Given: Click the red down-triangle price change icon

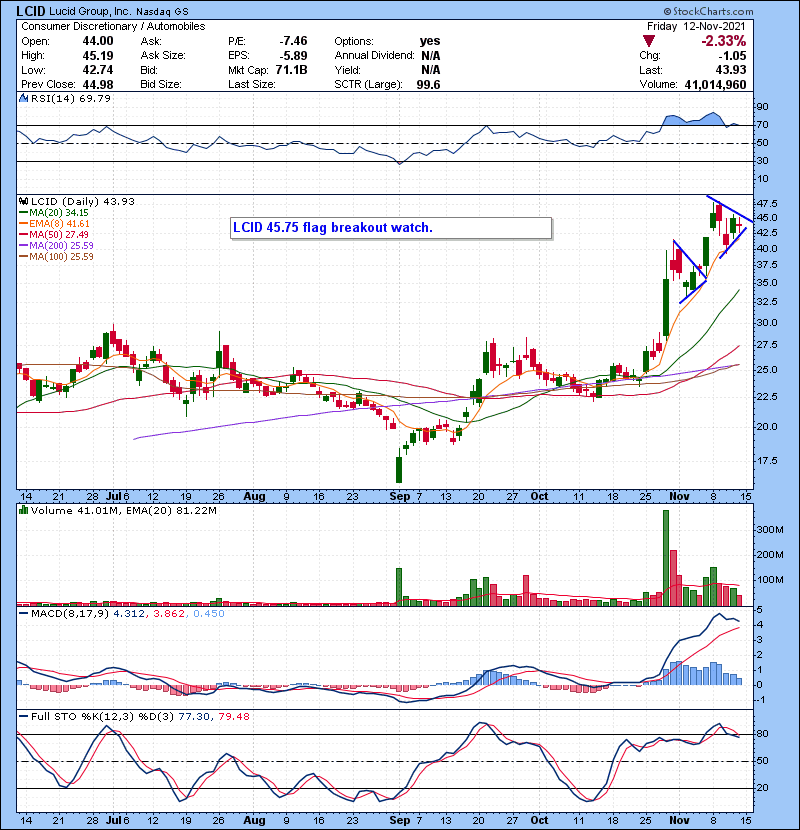Looking at the screenshot, I should pos(649,41).
